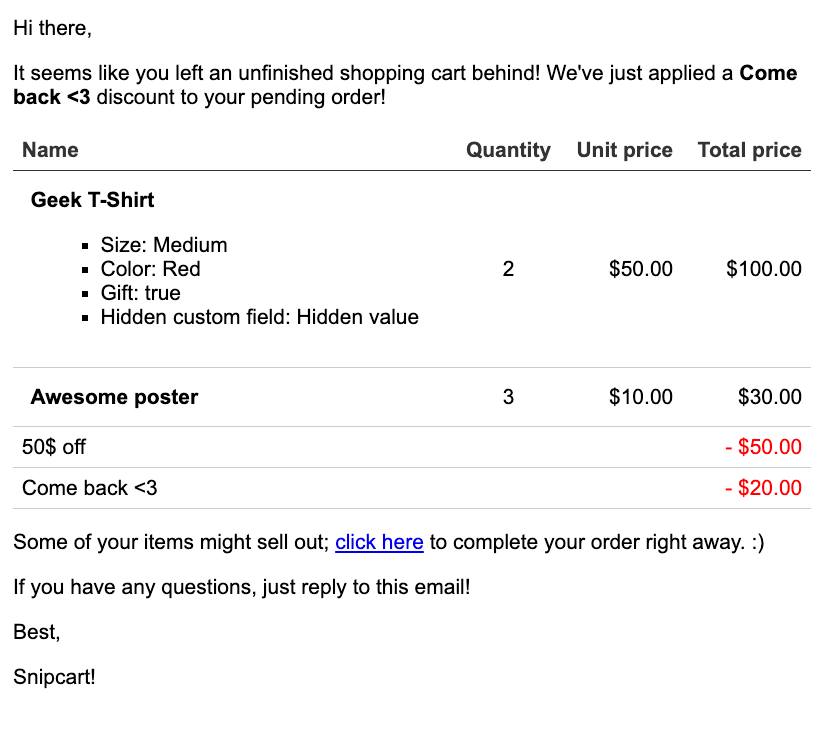
Task: Click the poster unit price $10.00
Action: coord(640,397)
